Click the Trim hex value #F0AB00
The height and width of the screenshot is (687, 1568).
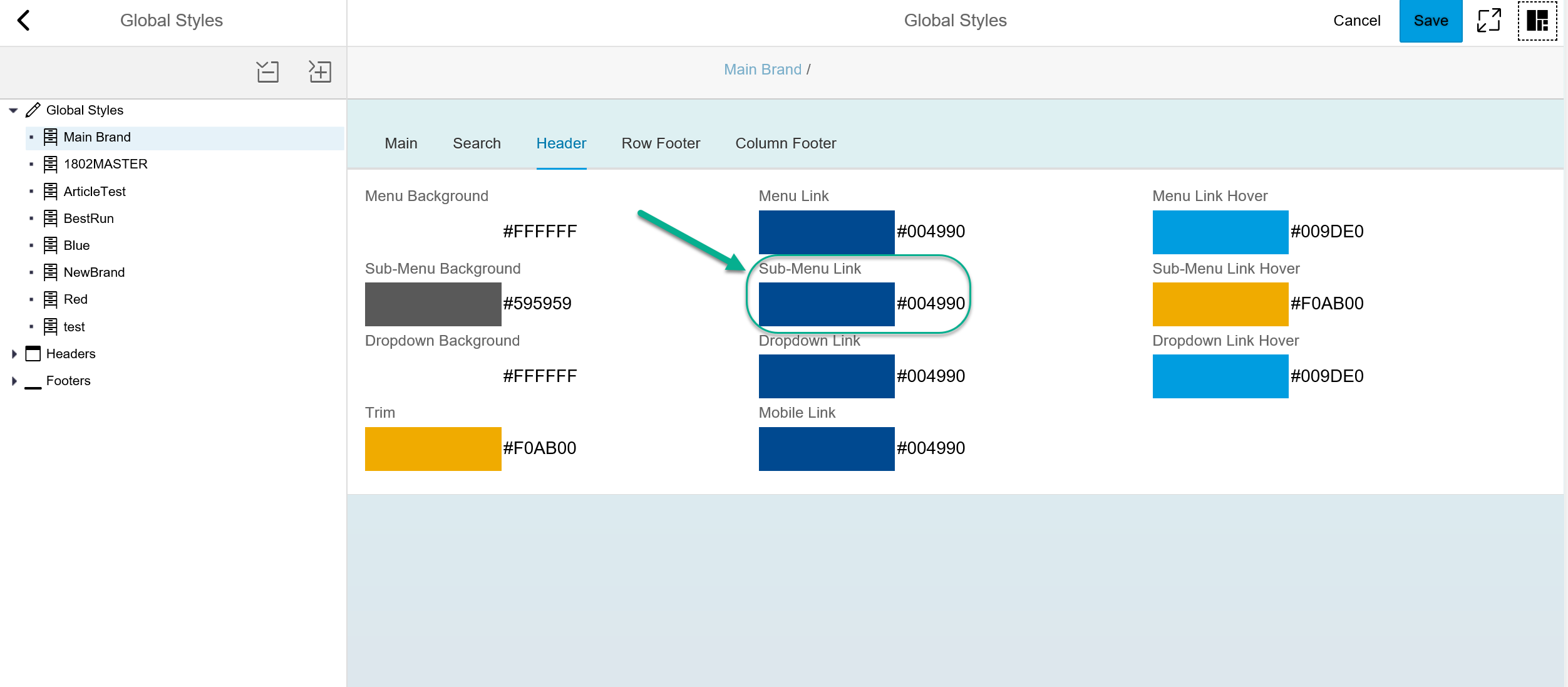539,448
